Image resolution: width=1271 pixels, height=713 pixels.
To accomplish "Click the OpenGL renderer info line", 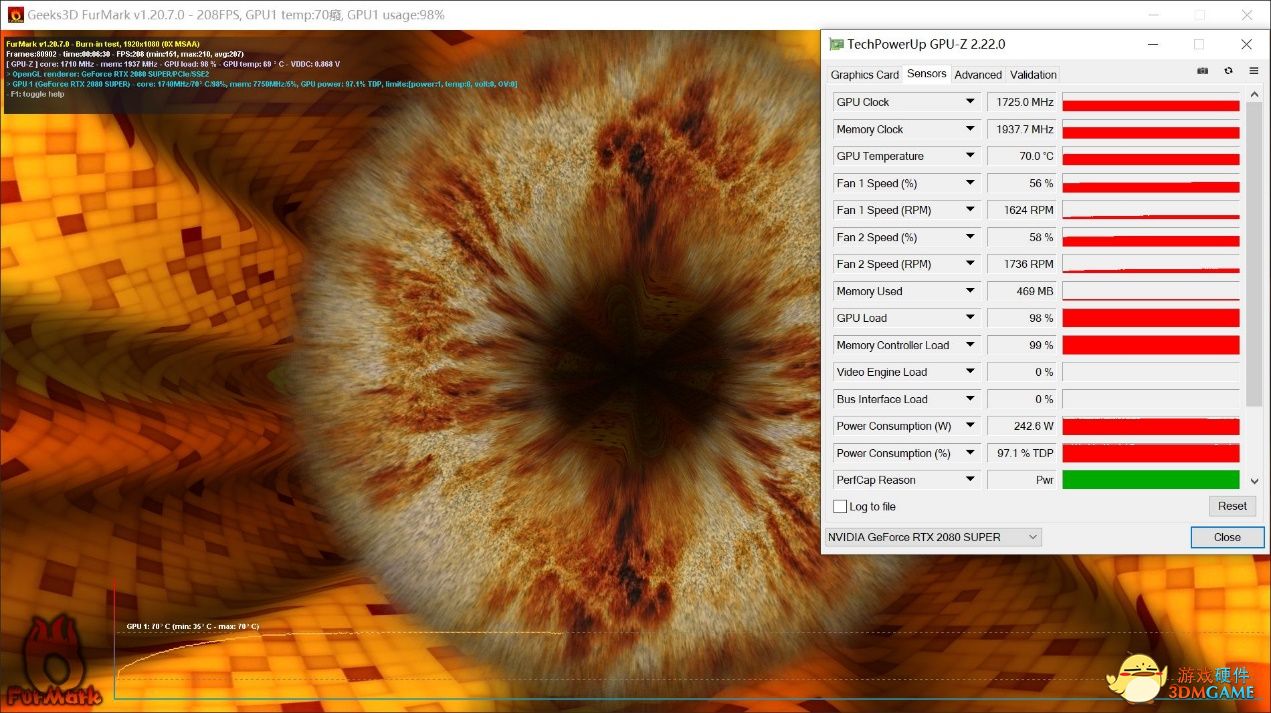I will [x=108, y=74].
